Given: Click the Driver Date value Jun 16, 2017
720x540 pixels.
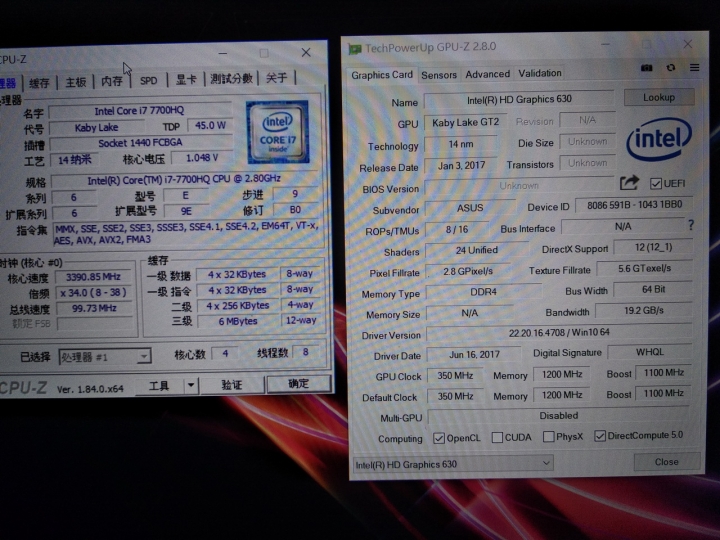Looking at the screenshot, I should tap(474, 354).
